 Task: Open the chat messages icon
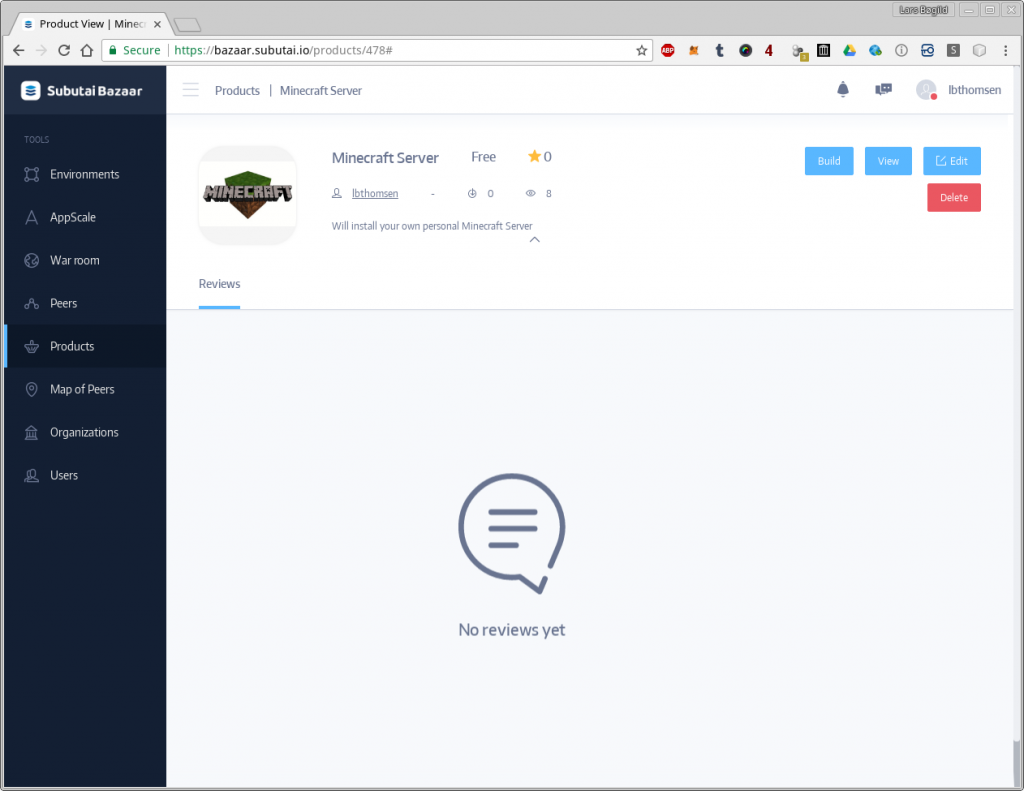884,89
